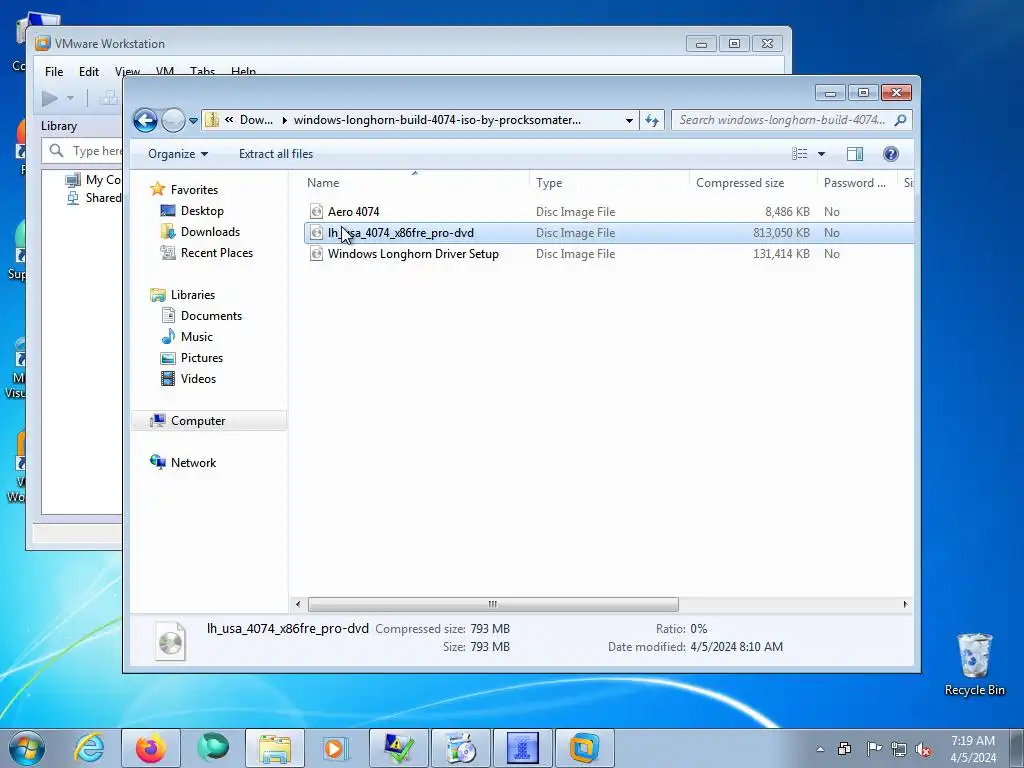Viewport: 1024px width, 768px height.
Task: Click network icon in system tray
Action: point(899,750)
